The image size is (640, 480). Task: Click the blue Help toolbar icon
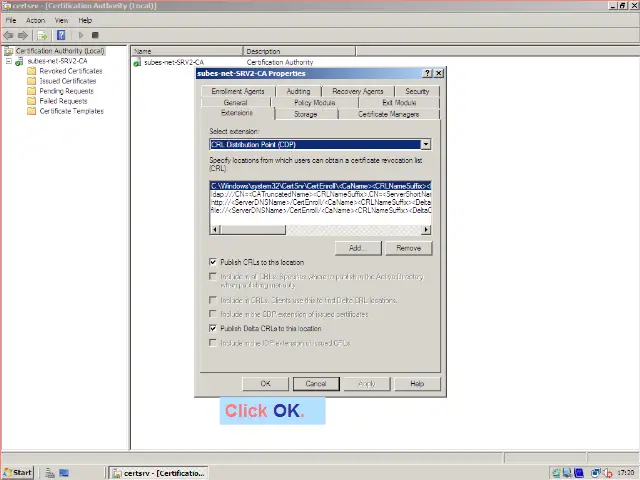(62, 35)
